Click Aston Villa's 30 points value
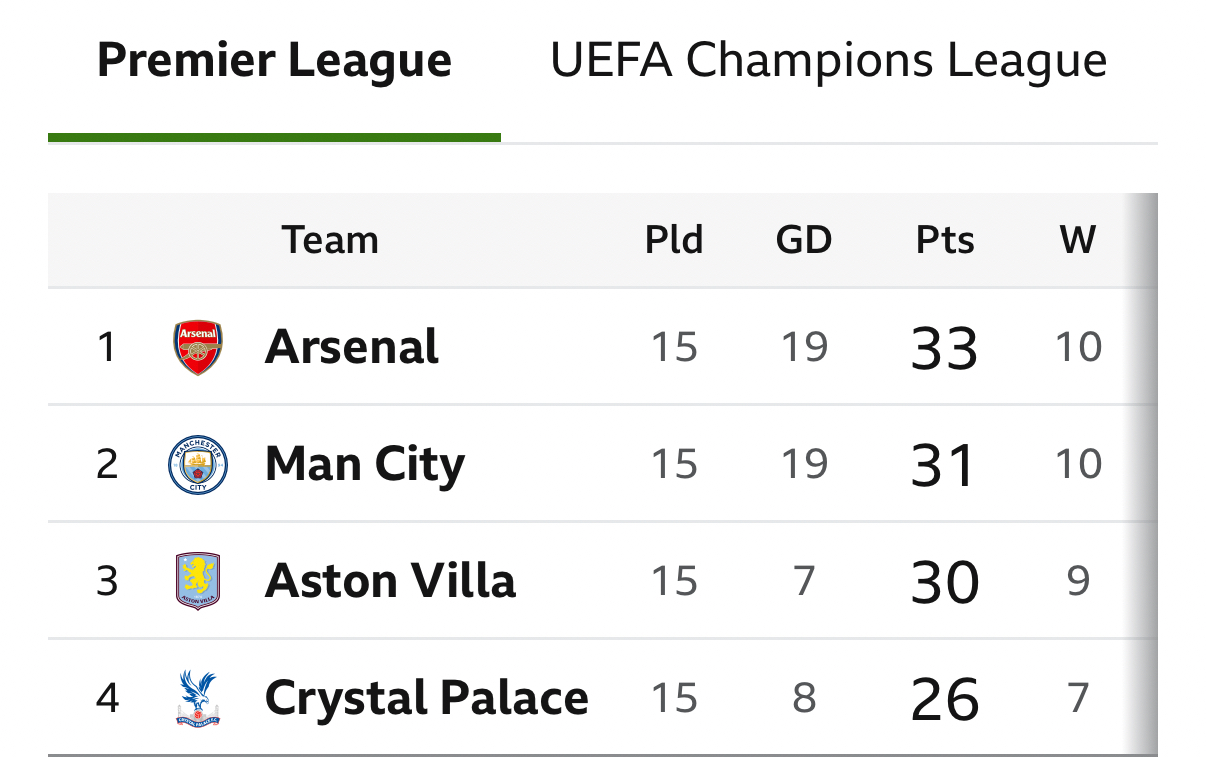The image size is (1206, 757). tap(944, 582)
